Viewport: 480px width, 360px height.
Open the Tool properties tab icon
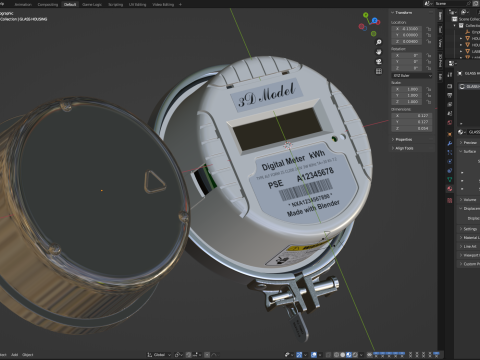[x=450, y=74]
